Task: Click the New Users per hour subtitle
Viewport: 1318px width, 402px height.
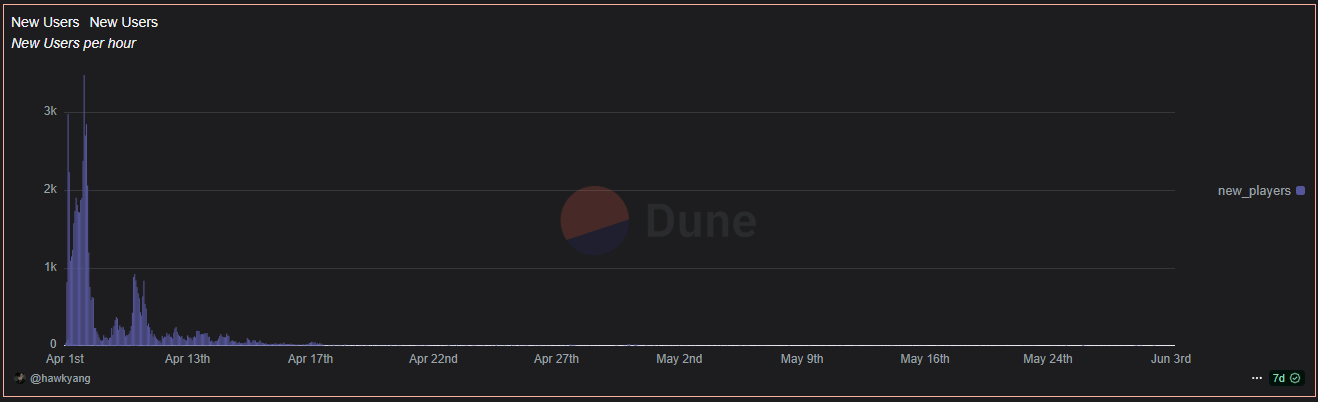Action: pos(73,44)
